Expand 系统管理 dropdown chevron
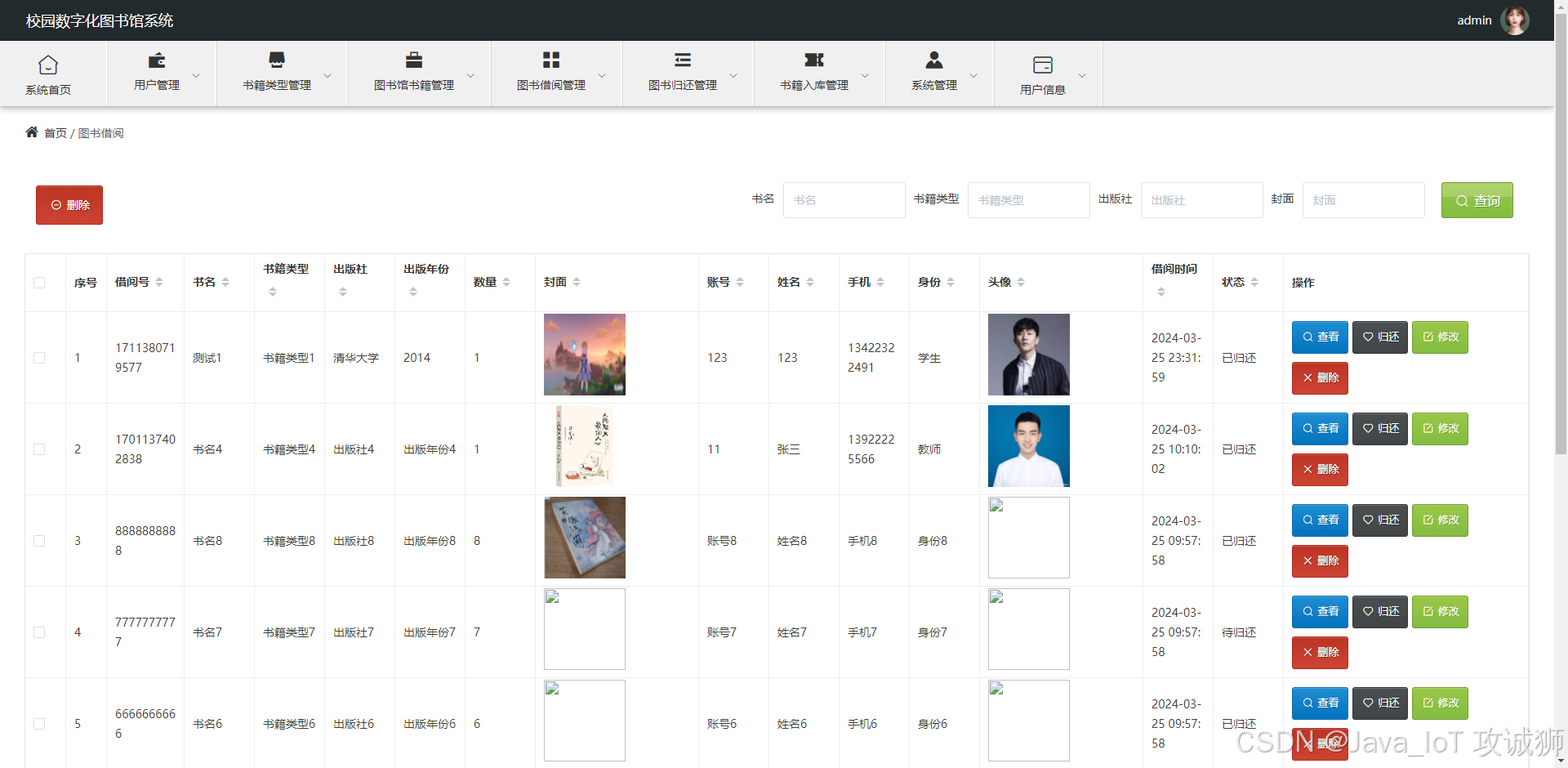Screen dimensions: 1568x768 point(973,75)
